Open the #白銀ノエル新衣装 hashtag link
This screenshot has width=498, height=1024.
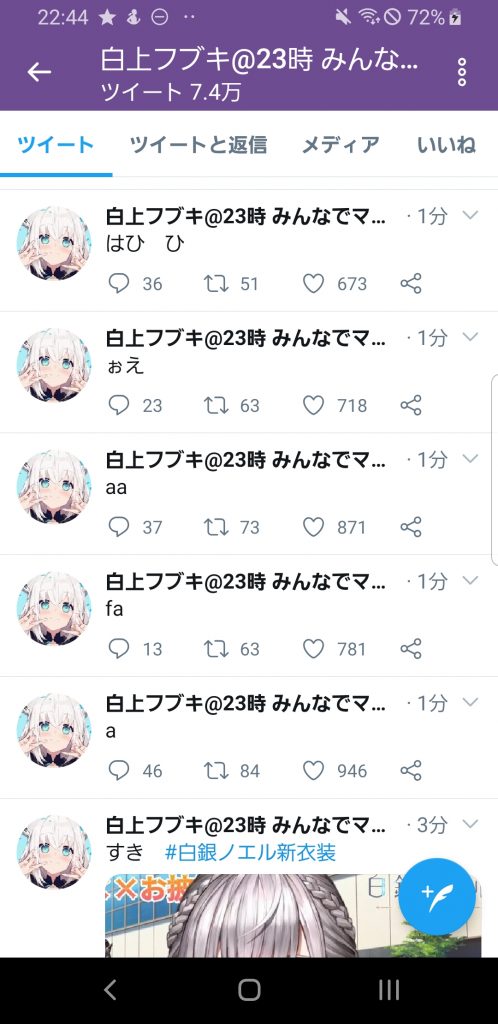251,852
